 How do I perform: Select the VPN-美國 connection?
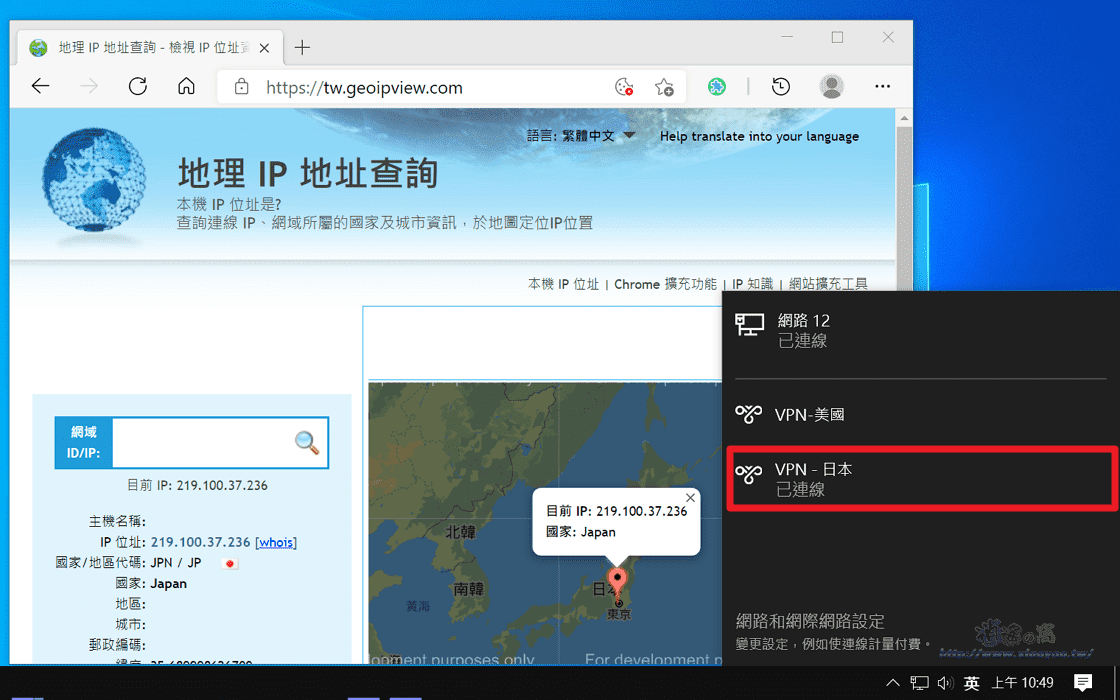tap(921, 414)
